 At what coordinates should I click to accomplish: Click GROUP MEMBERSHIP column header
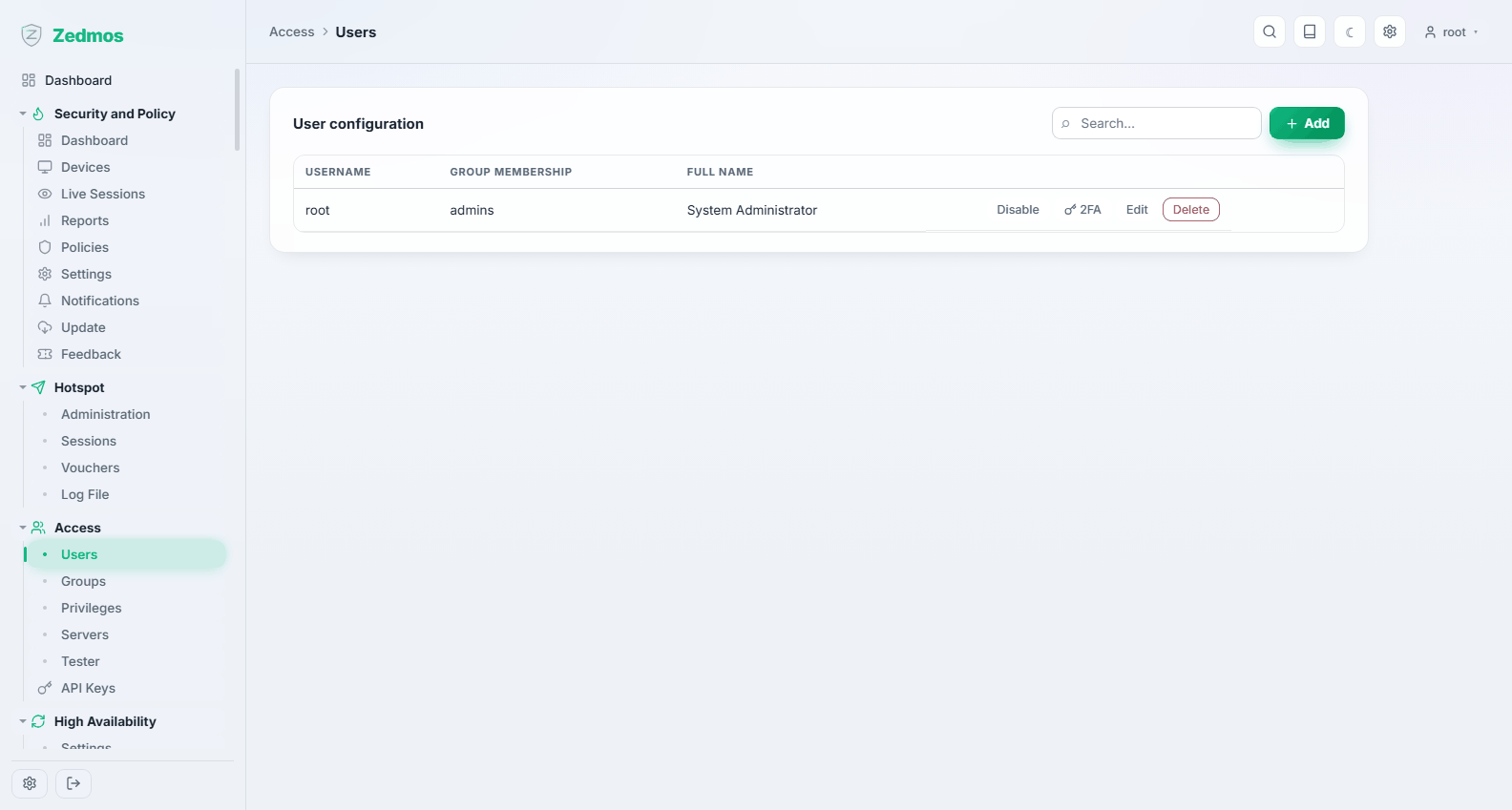click(x=511, y=172)
